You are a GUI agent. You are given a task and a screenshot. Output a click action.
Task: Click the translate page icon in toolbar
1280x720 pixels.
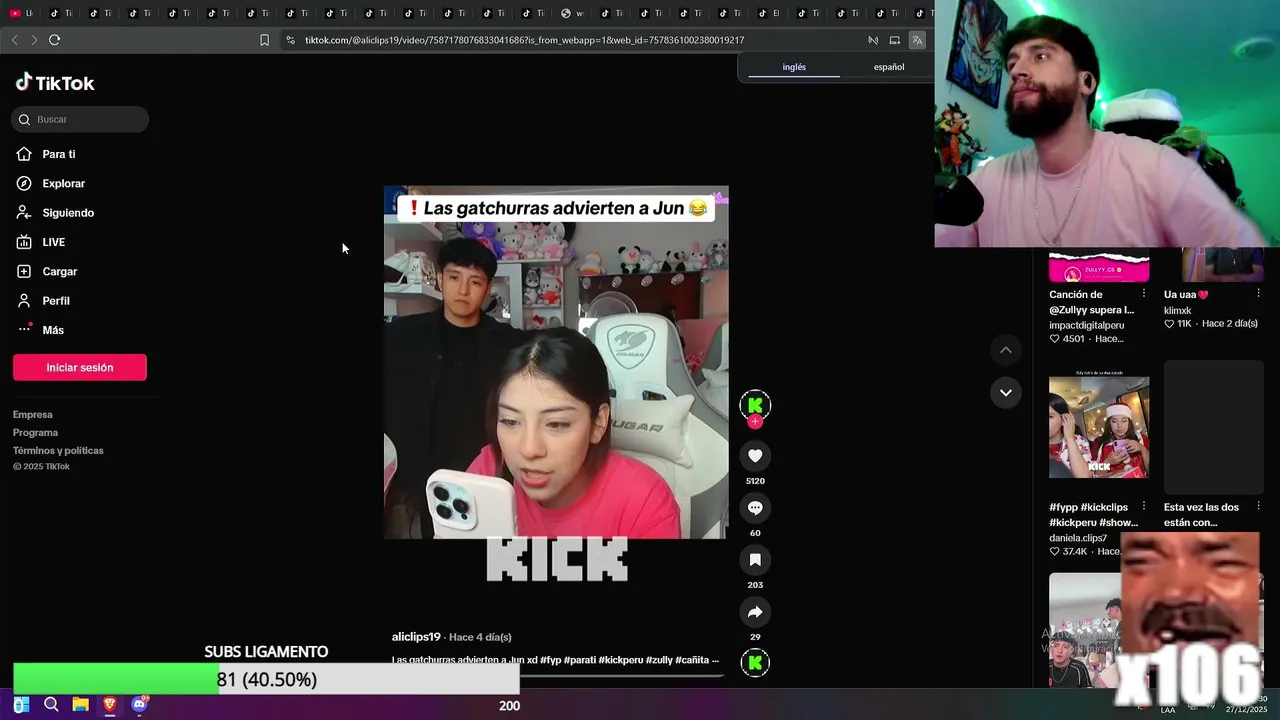(917, 40)
